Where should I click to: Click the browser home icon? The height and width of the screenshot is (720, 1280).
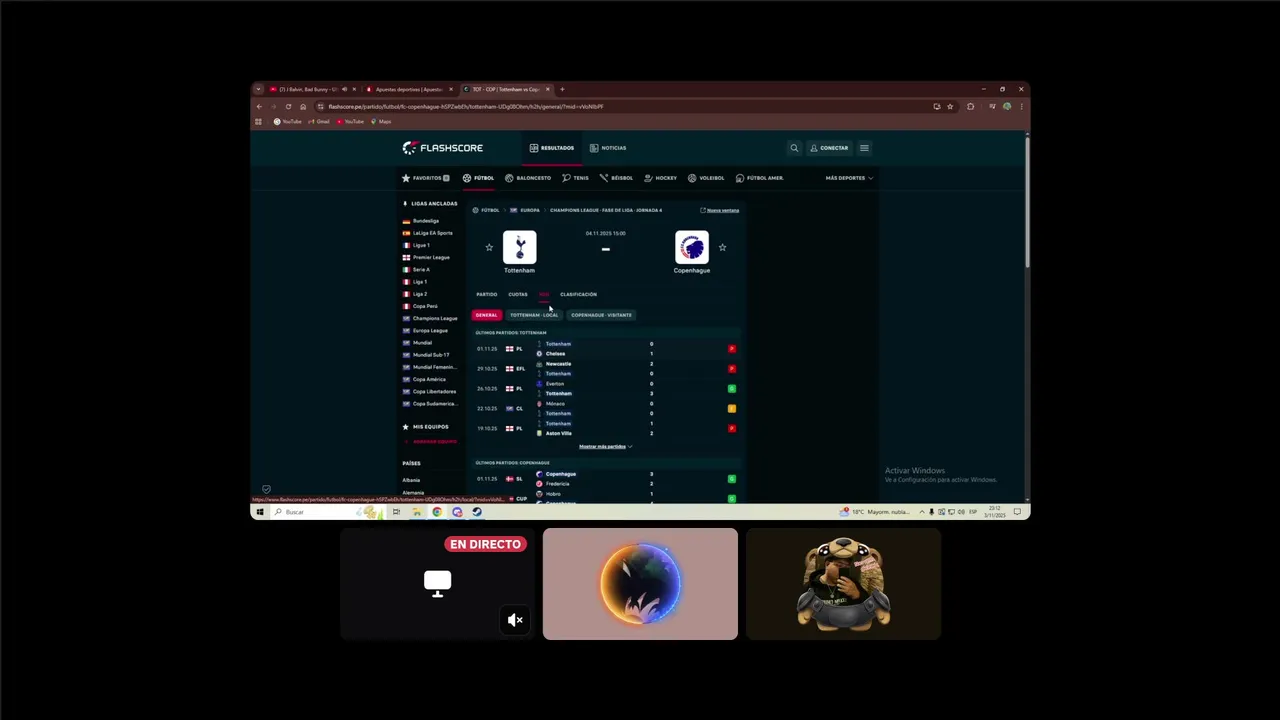point(303,106)
